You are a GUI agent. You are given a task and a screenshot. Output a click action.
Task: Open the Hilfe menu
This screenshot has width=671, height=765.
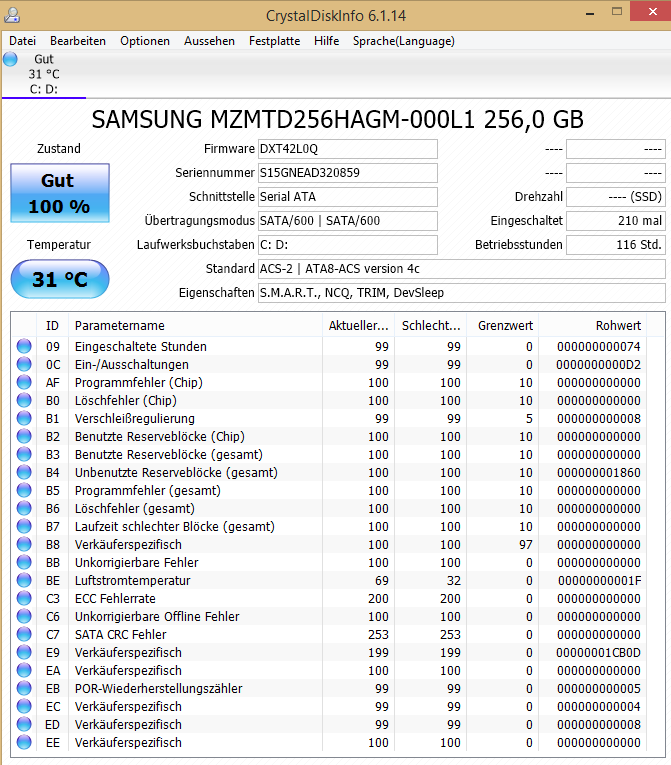pyautogui.click(x=326, y=41)
